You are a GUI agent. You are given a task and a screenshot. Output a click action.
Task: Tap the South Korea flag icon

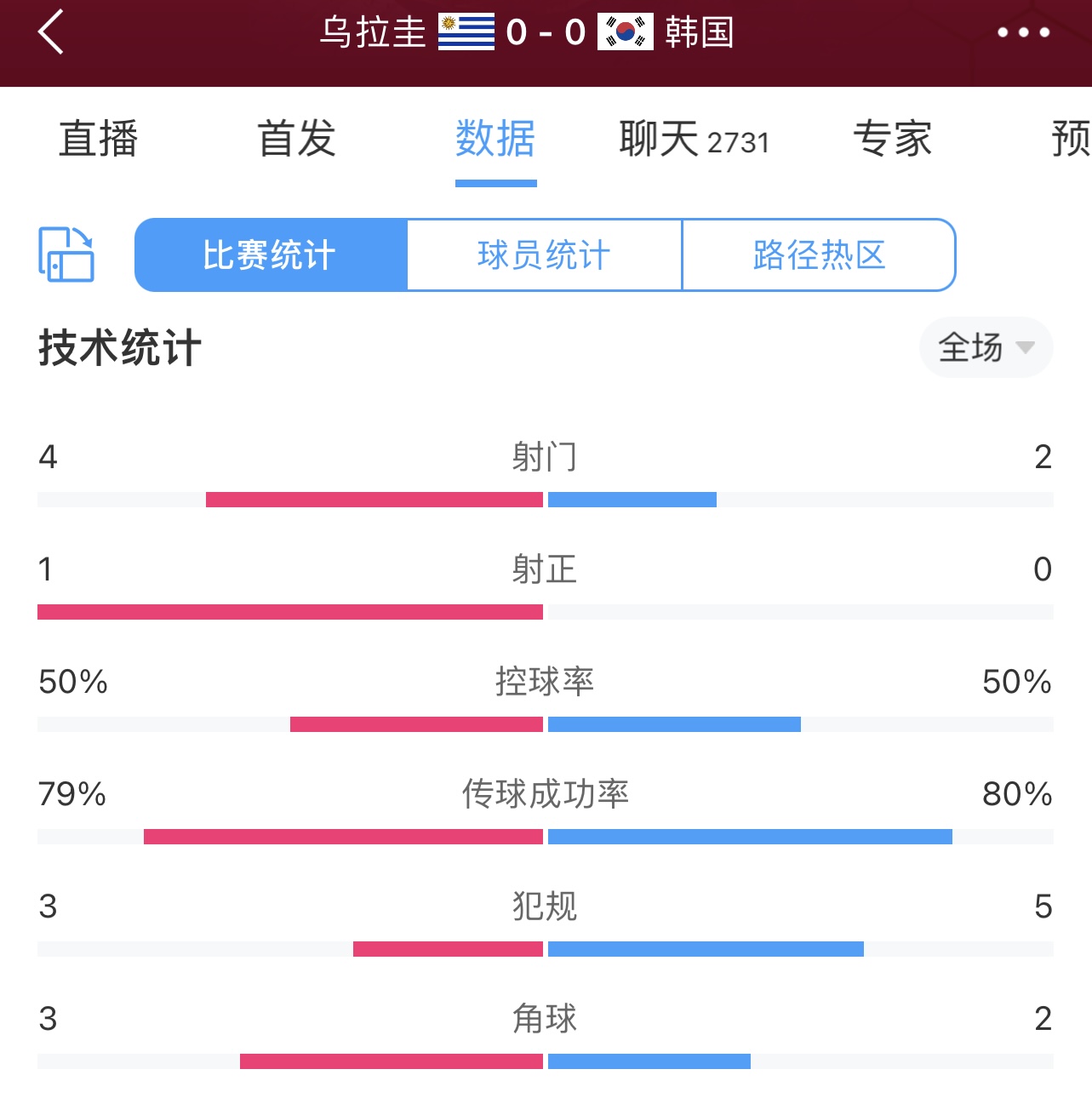[x=626, y=32]
